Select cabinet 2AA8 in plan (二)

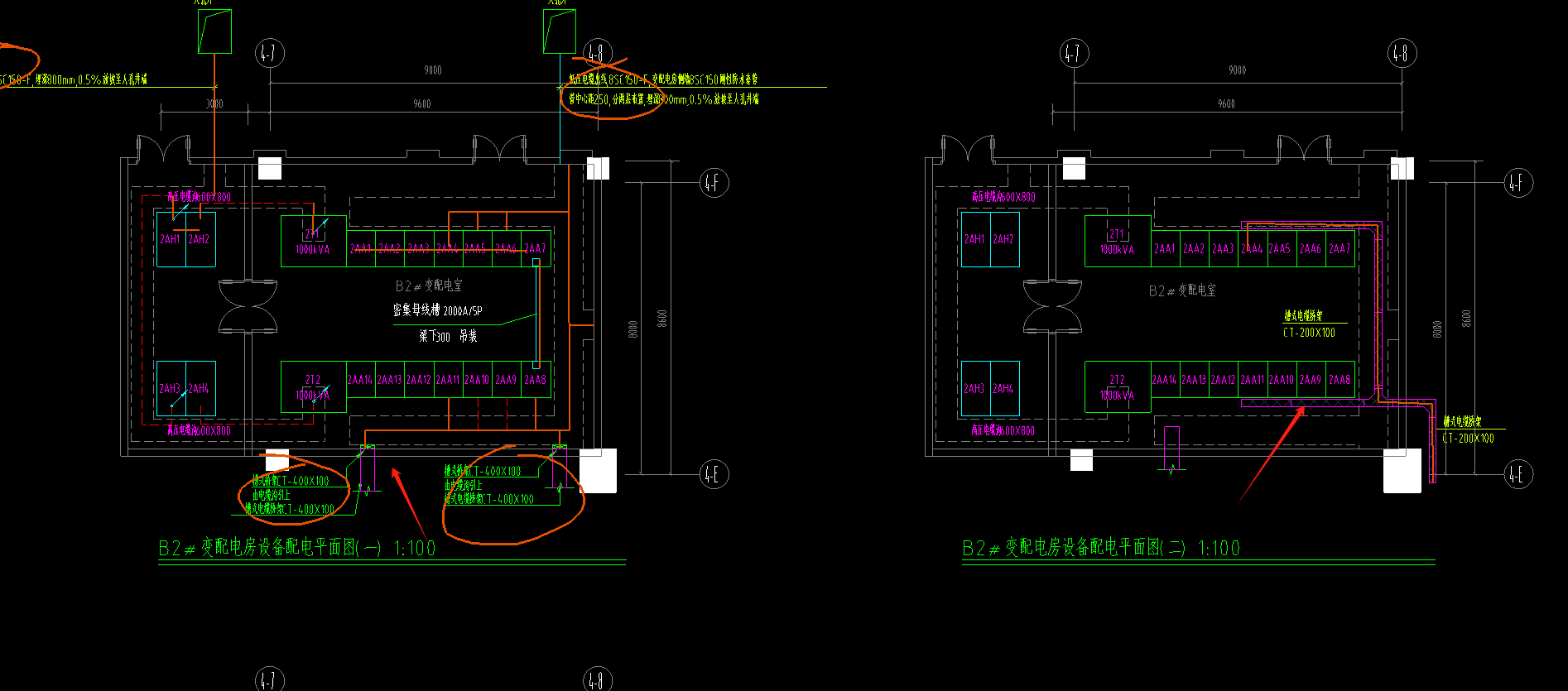coord(1340,380)
